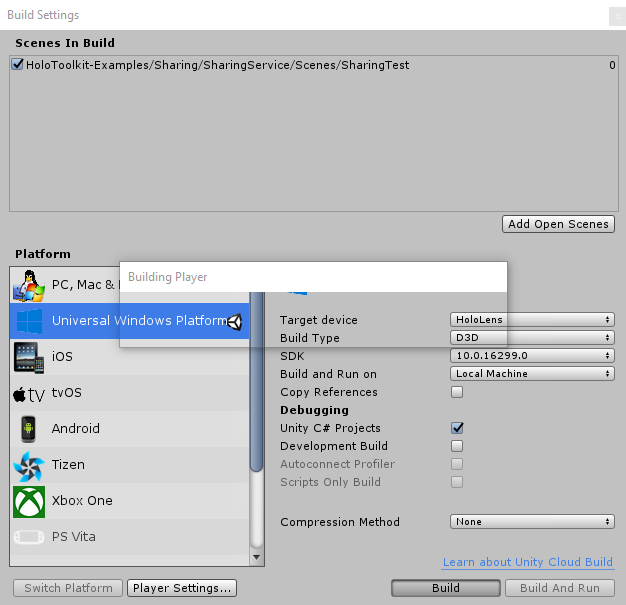Open the Build and Run on dropdown
Image resolution: width=626 pixels, height=605 pixels.
(532, 374)
